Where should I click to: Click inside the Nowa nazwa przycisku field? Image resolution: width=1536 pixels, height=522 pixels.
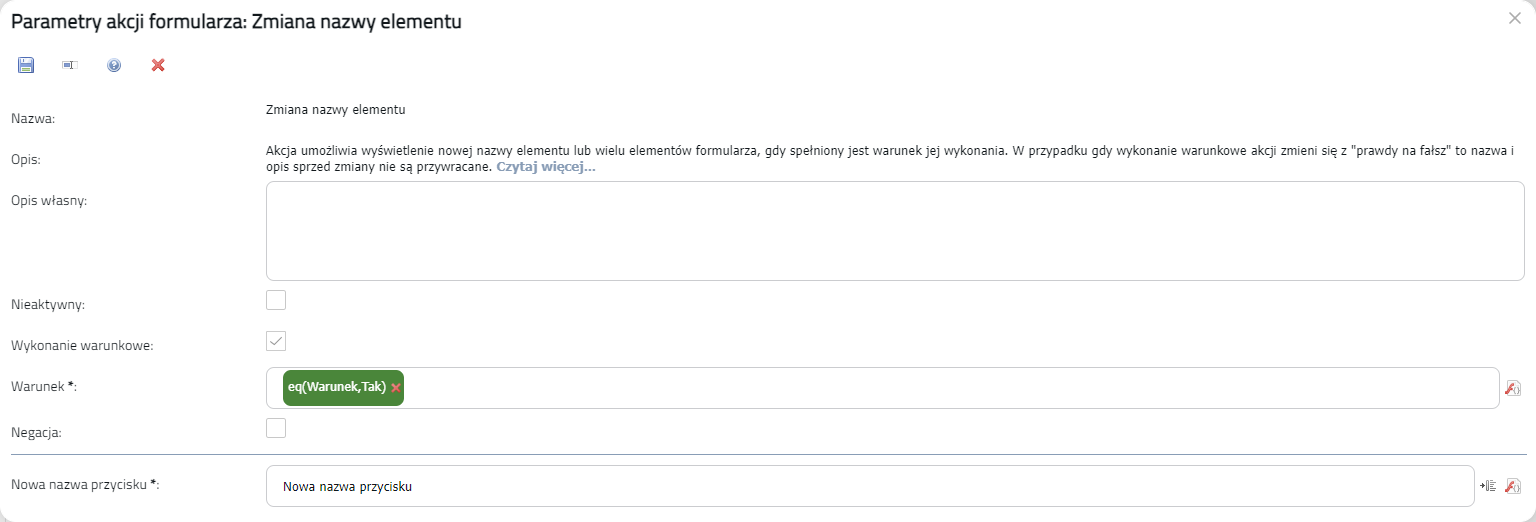tap(870, 487)
